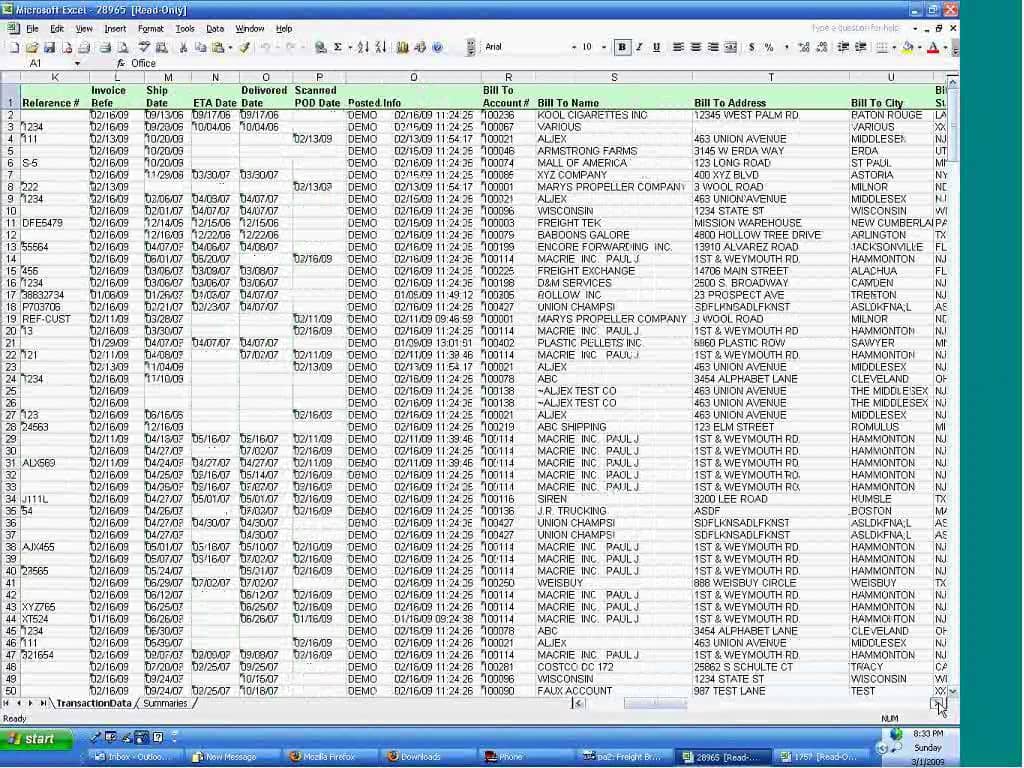Image resolution: width=1024 pixels, height=768 pixels.
Task: Open the Format menu
Action: (151, 29)
